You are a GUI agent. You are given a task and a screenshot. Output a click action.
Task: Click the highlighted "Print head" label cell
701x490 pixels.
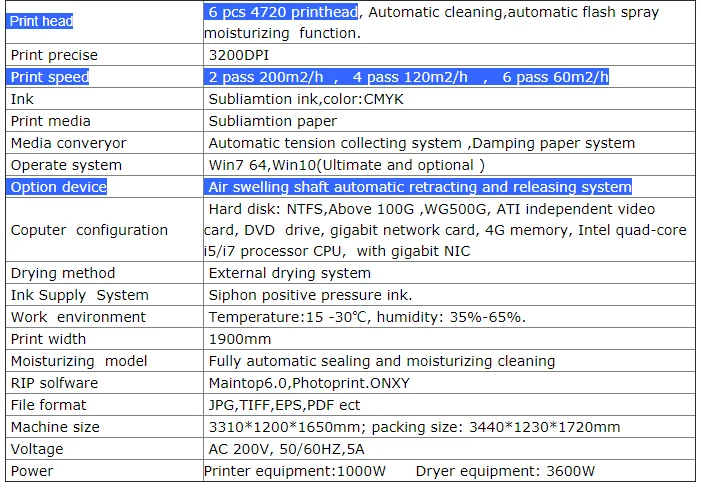(x=42, y=20)
